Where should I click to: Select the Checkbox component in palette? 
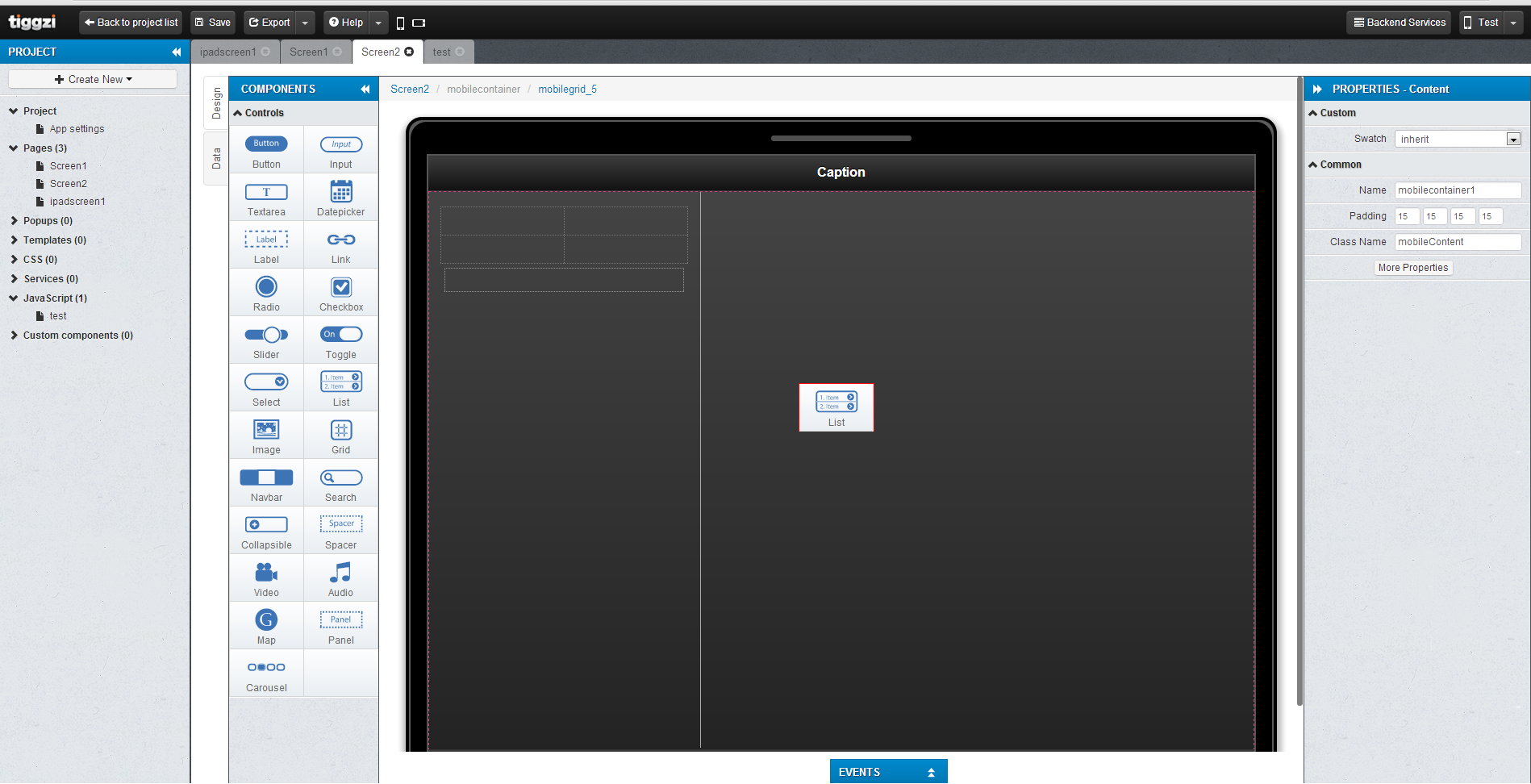coord(340,294)
